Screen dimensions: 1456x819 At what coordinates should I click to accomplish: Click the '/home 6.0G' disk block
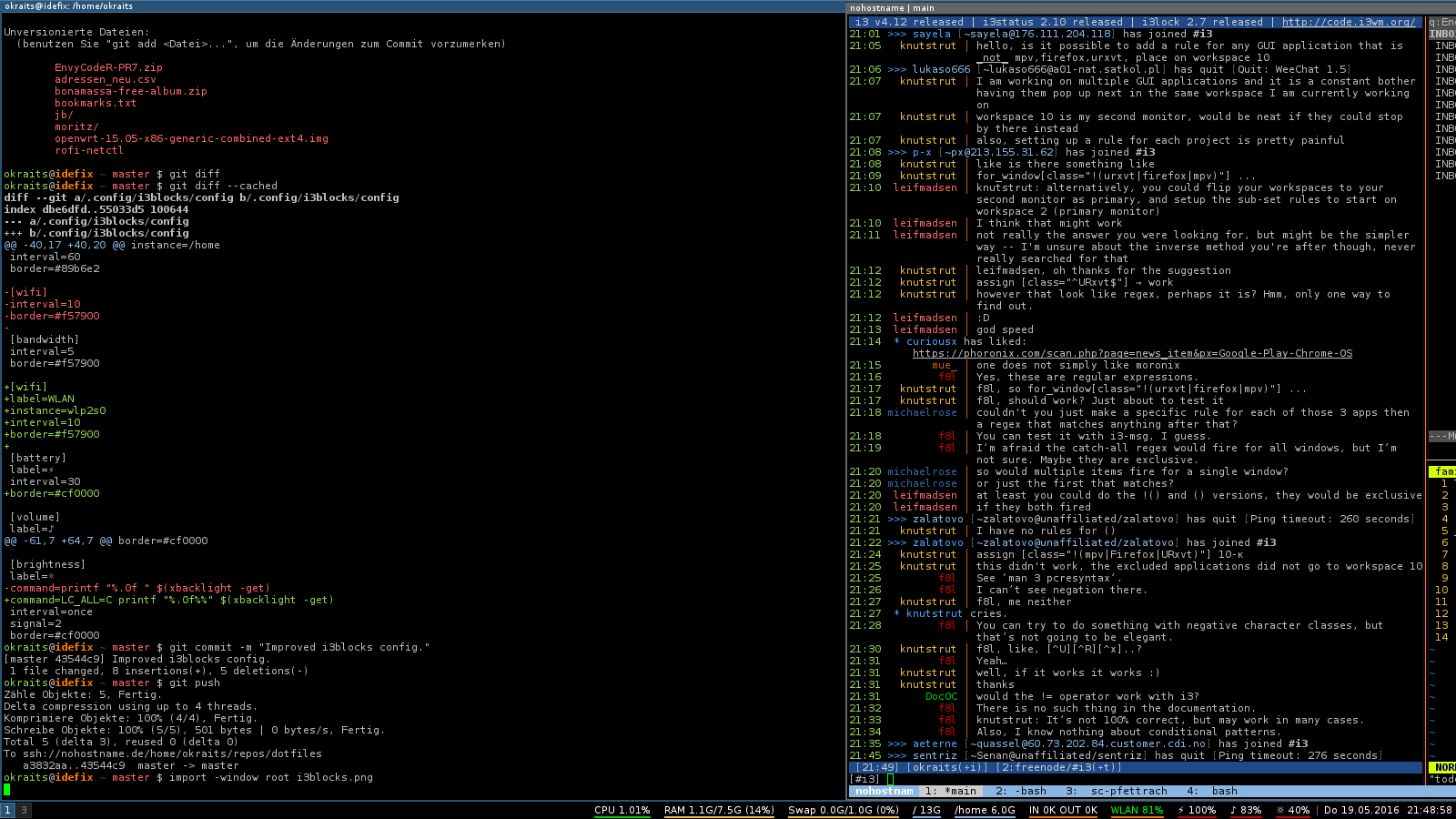click(985, 810)
